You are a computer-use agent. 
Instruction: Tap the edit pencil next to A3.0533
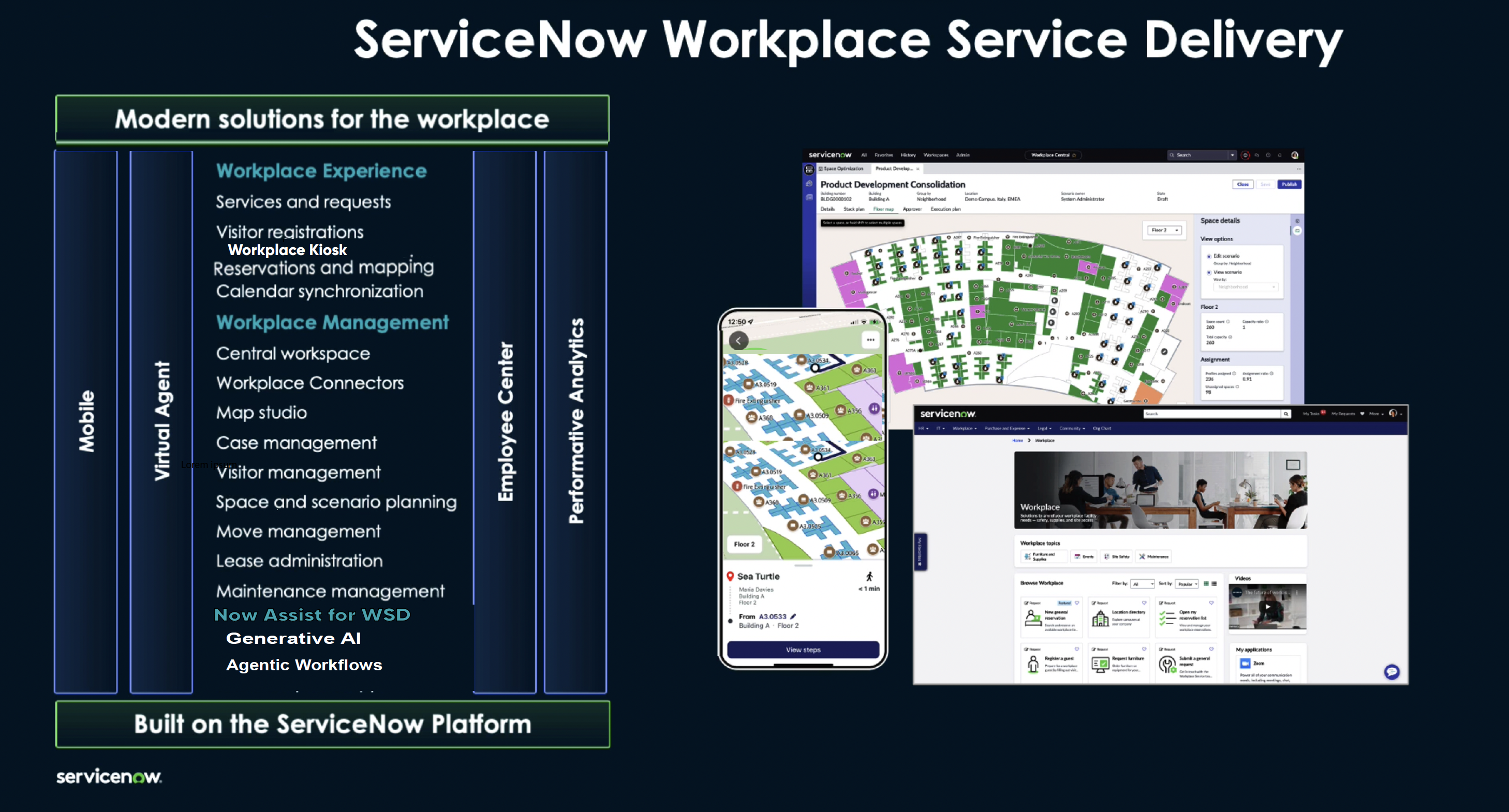[793, 616]
